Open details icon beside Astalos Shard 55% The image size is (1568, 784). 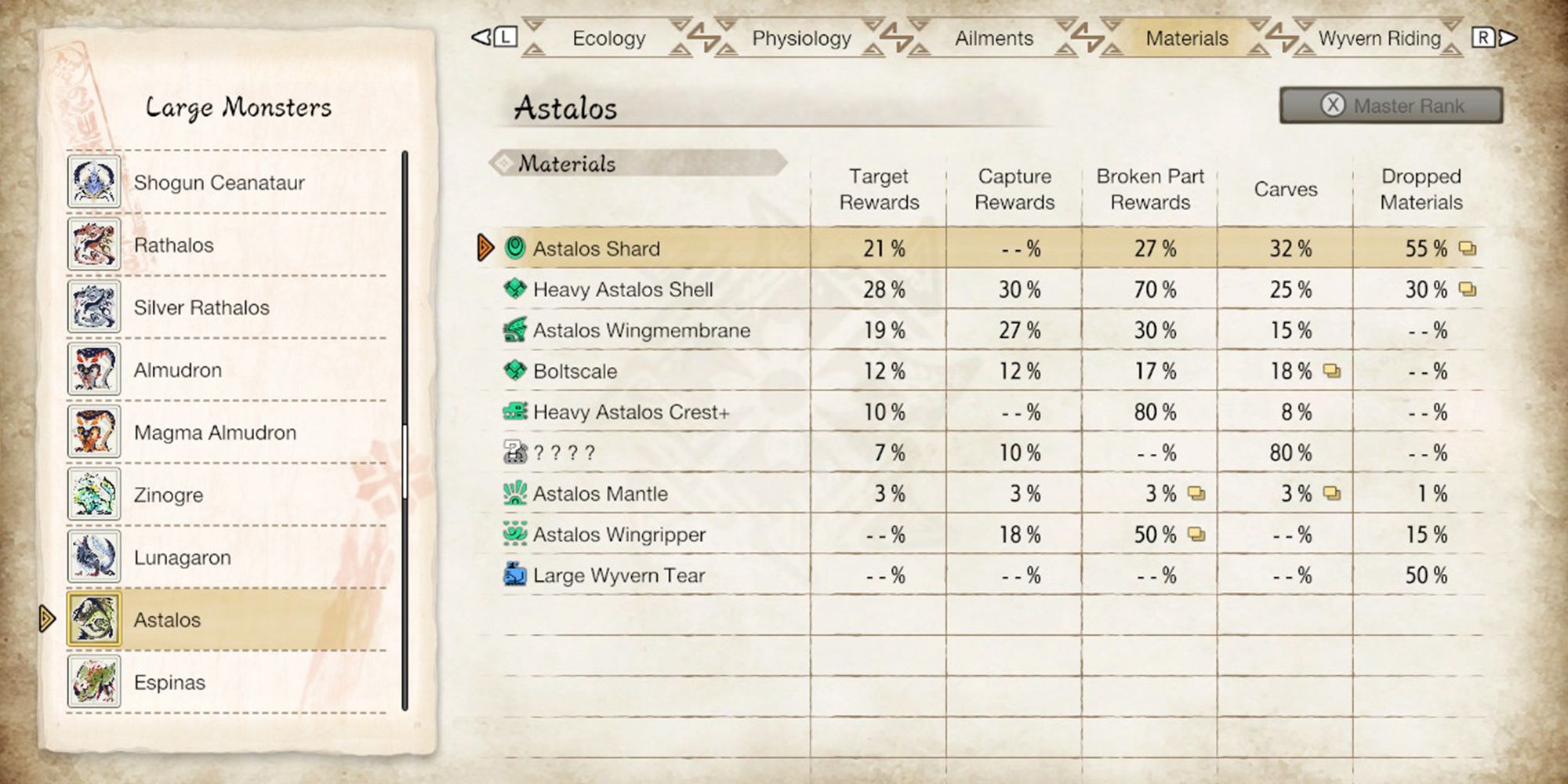coord(1467,249)
